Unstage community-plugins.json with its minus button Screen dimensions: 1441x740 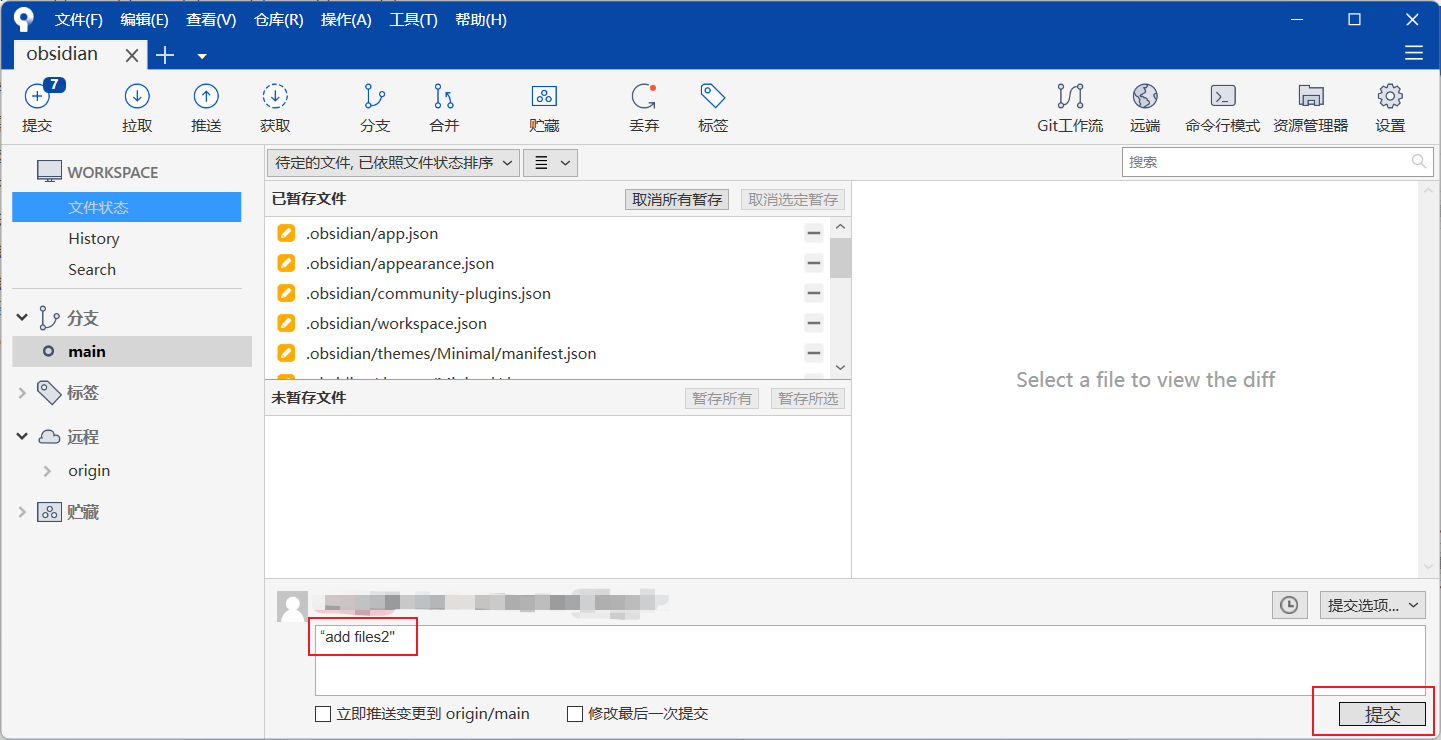814,293
